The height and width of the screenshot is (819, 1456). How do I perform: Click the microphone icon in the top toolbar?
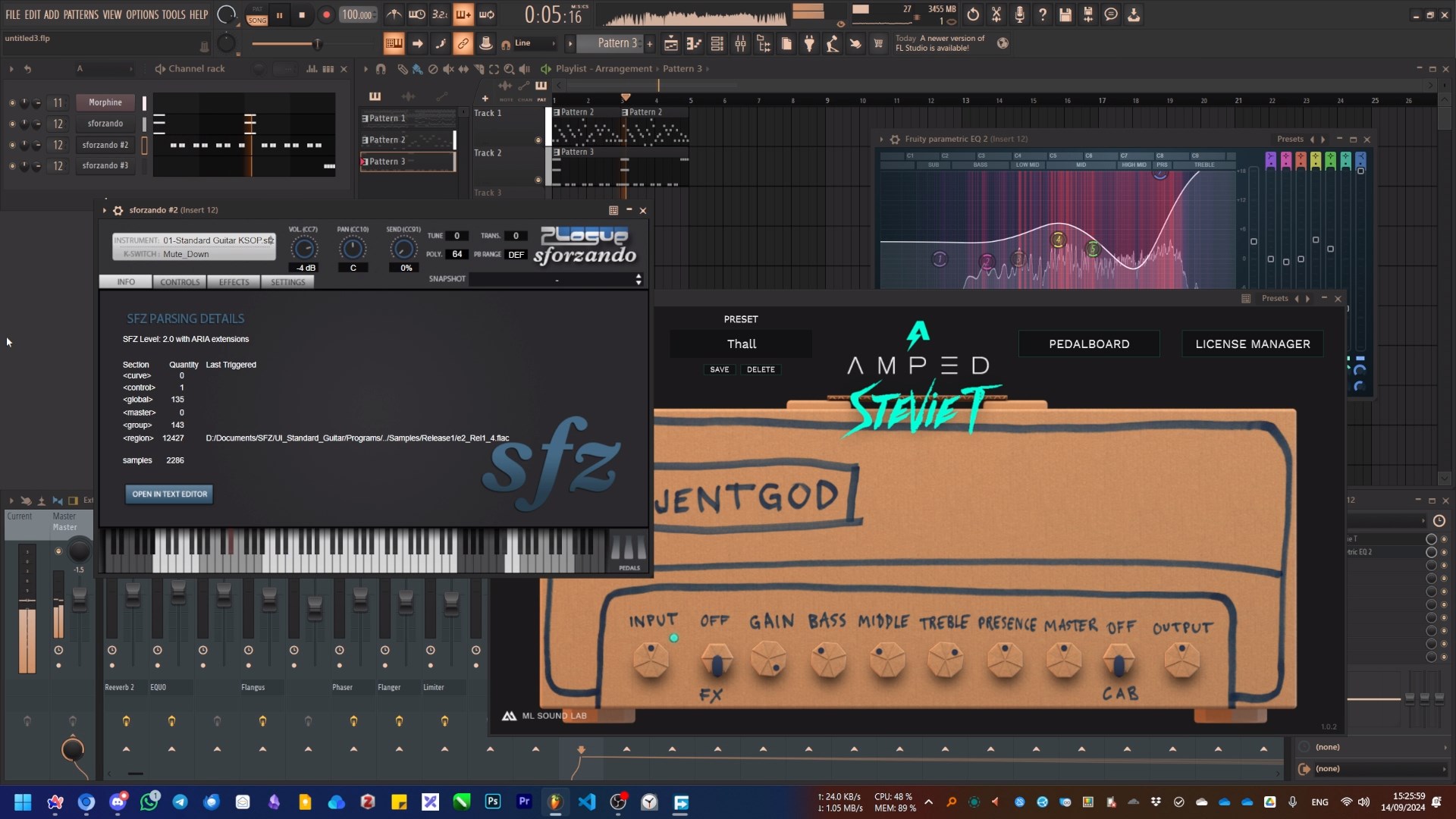[x=1019, y=14]
